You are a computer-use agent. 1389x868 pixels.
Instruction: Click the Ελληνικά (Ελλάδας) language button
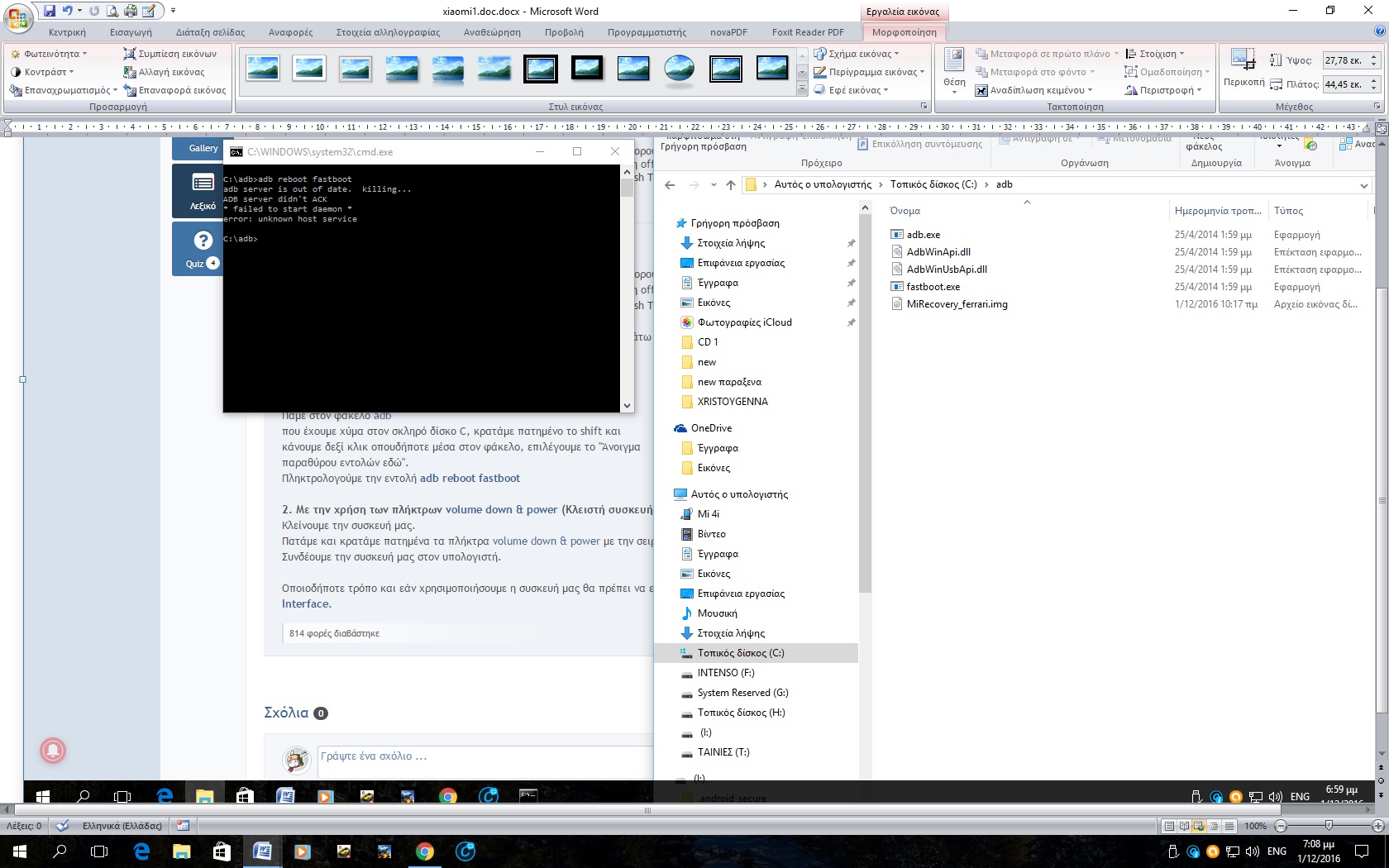pyautogui.click(x=122, y=826)
